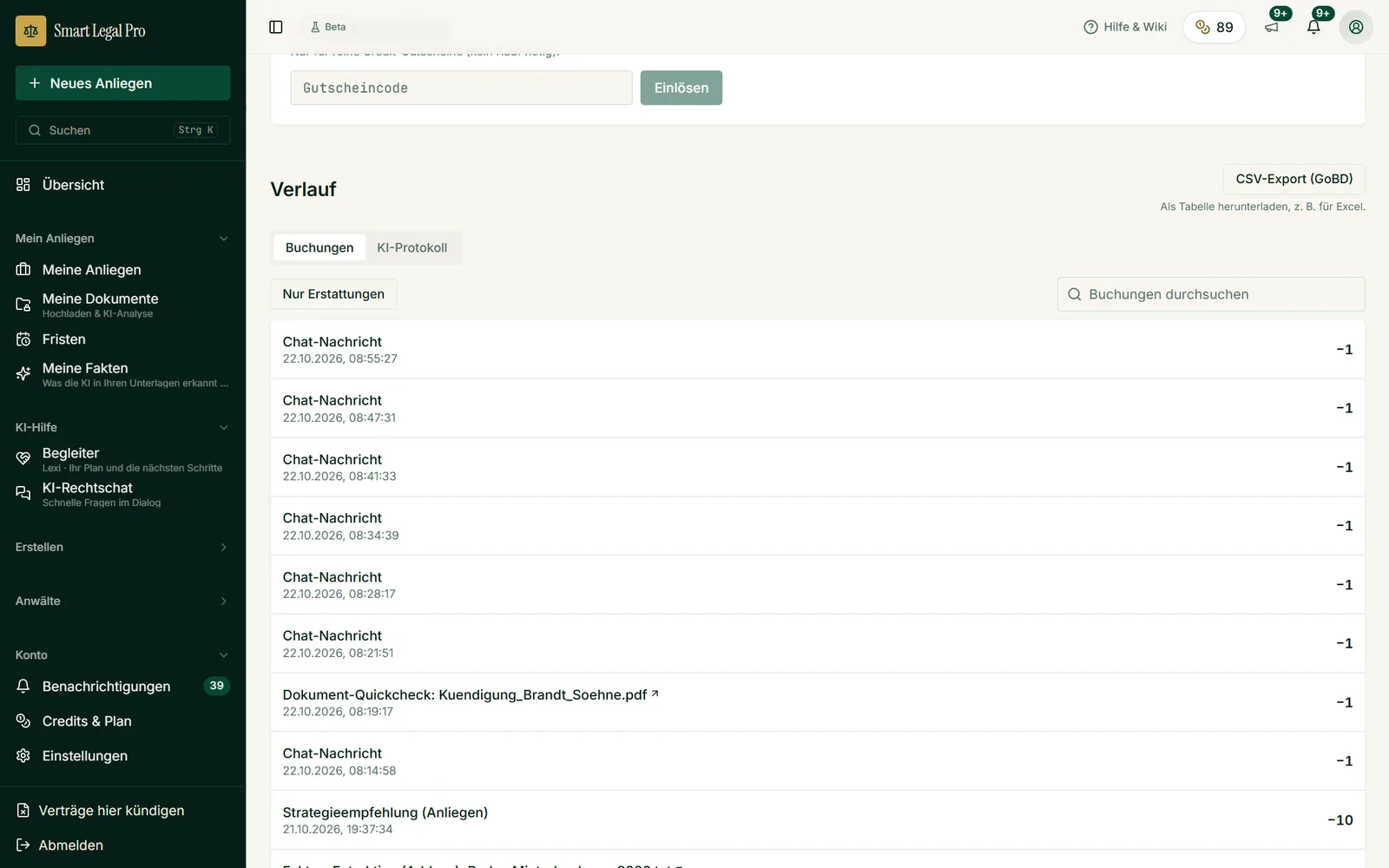
Task: Select Chat-Nachricht entry from 08:55:27
Action: [x=818, y=350]
